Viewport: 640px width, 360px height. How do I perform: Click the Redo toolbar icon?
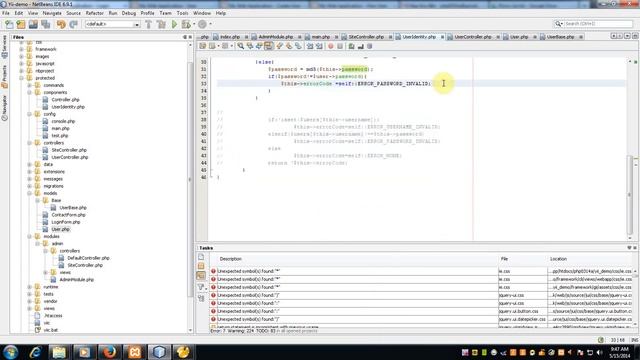[73, 24]
